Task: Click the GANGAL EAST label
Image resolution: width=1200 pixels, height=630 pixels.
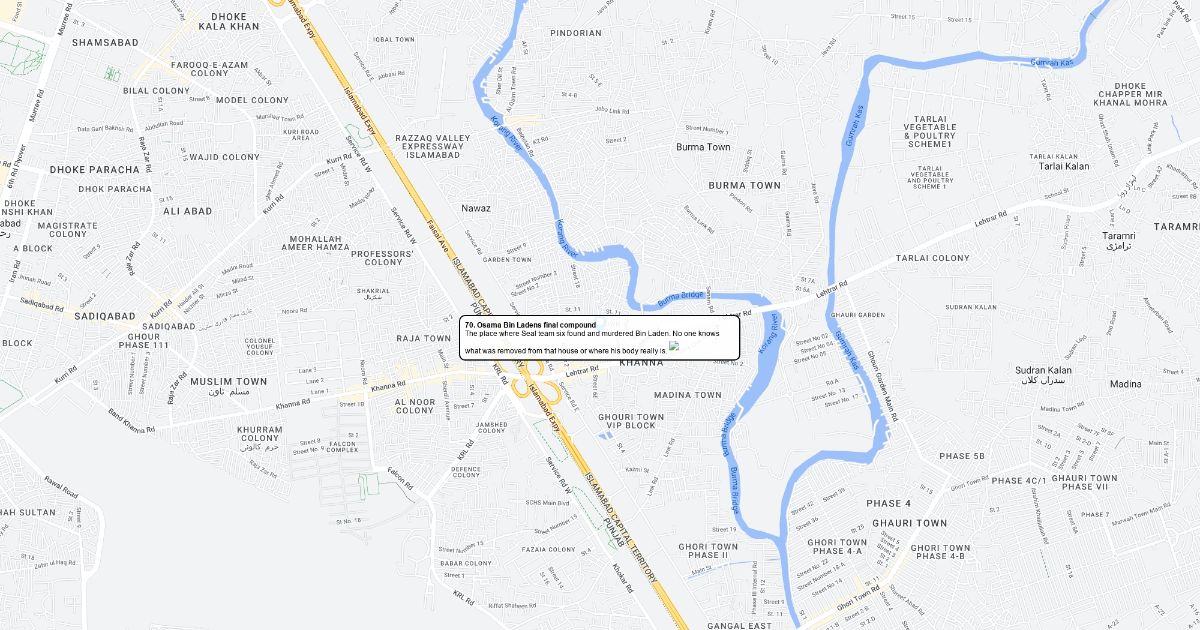Action: 739,625
